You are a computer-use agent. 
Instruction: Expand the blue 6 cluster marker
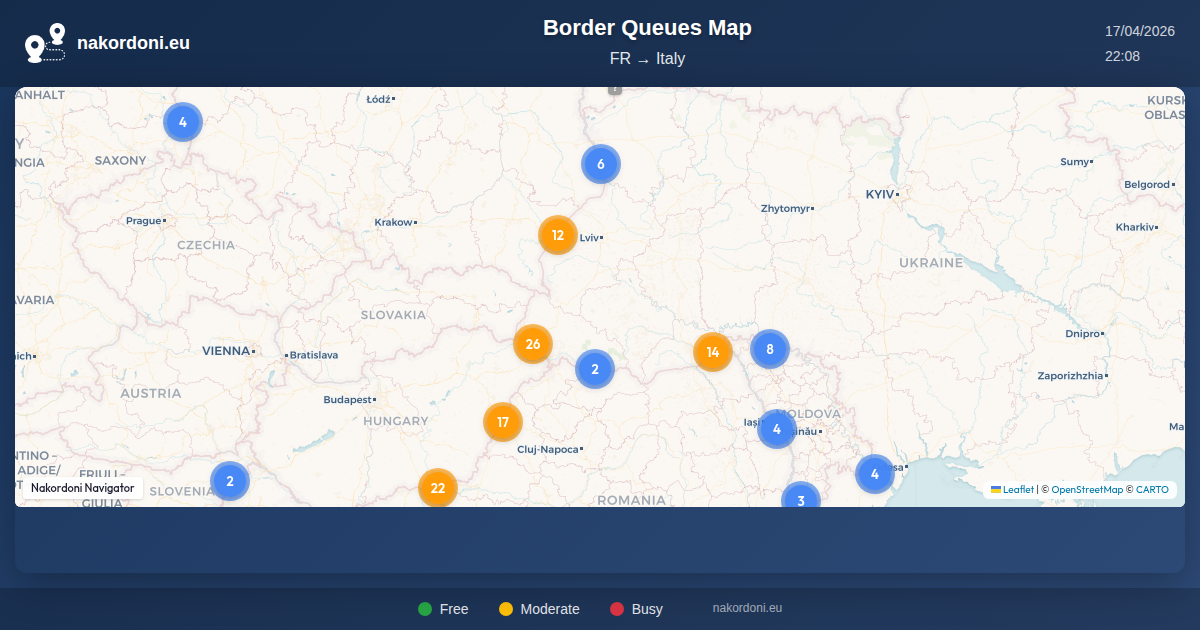601,164
